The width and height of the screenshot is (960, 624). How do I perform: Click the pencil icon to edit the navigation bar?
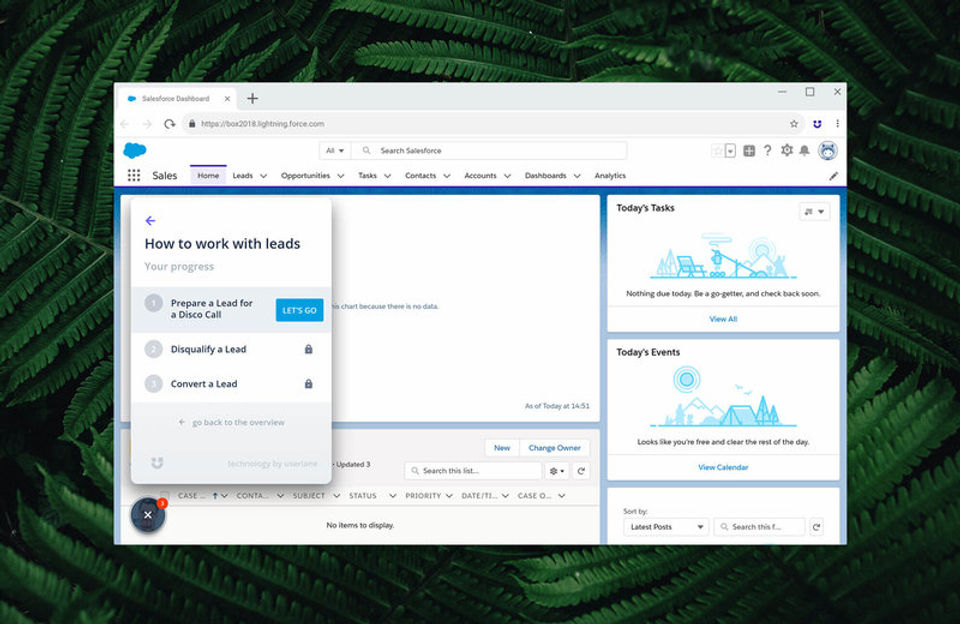[833, 176]
